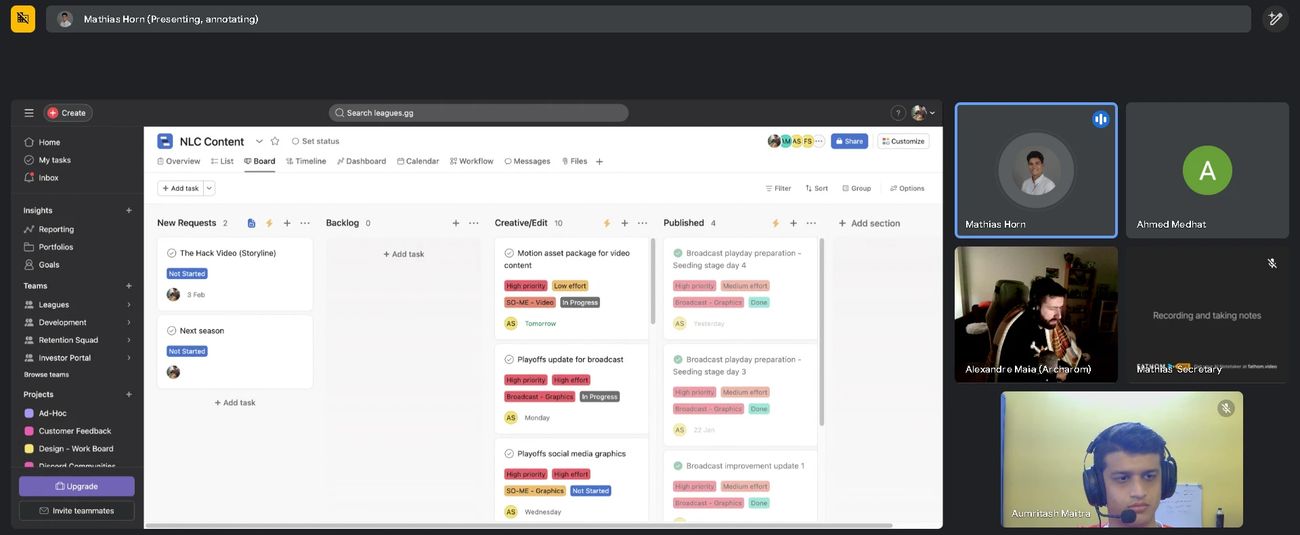
Task: Open more options for Backlog column
Action: [x=474, y=223]
